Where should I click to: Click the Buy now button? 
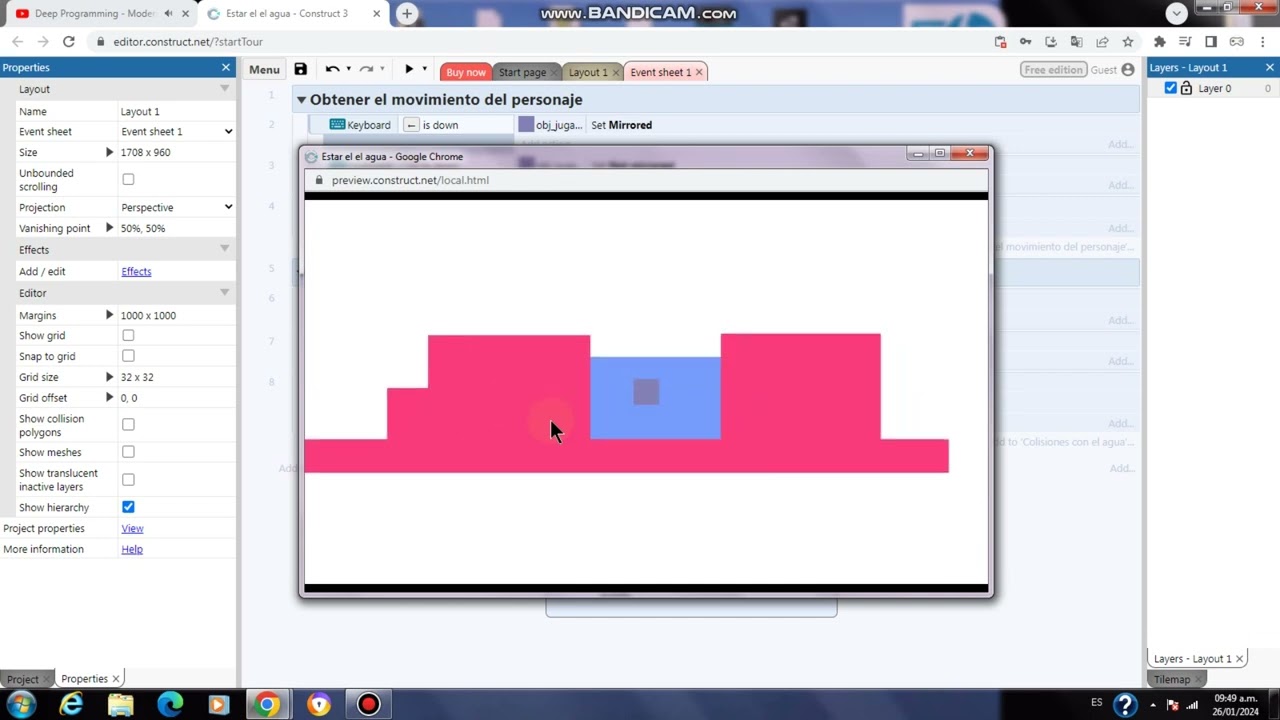click(x=466, y=72)
